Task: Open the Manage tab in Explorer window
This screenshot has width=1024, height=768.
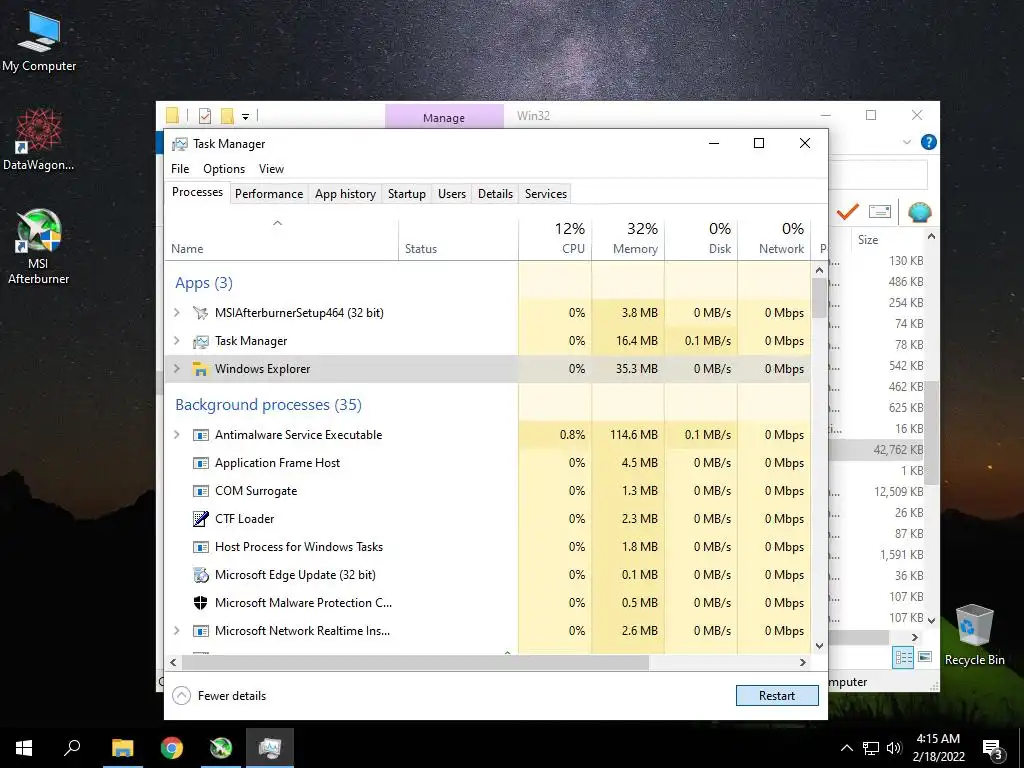Action: point(444,118)
